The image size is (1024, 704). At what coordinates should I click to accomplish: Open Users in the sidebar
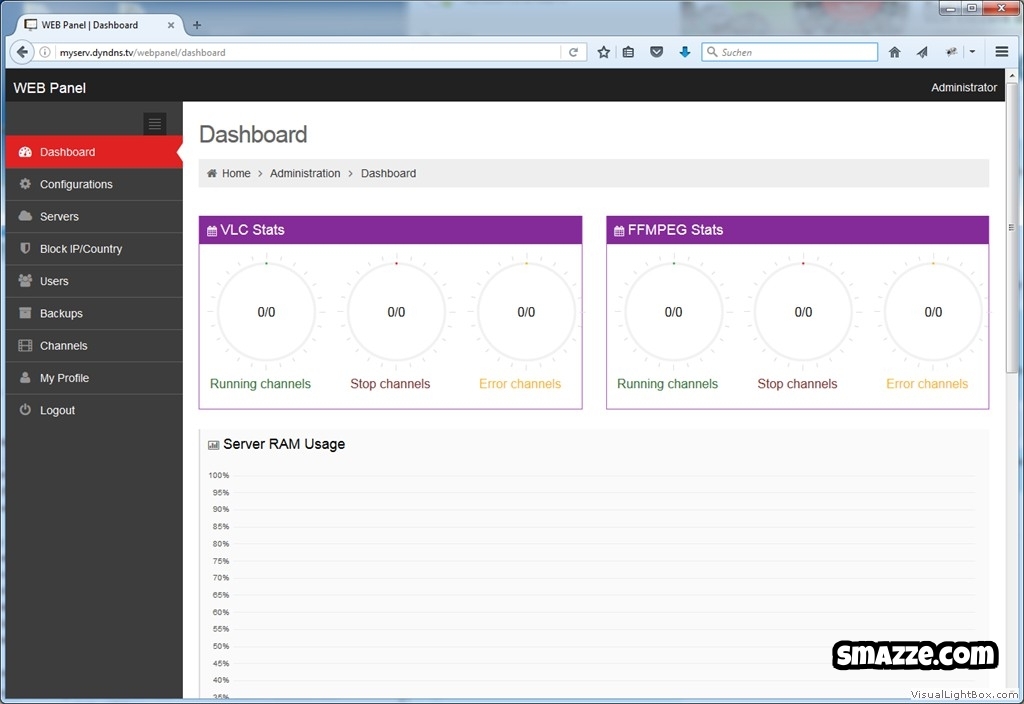pyautogui.click(x=94, y=281)
